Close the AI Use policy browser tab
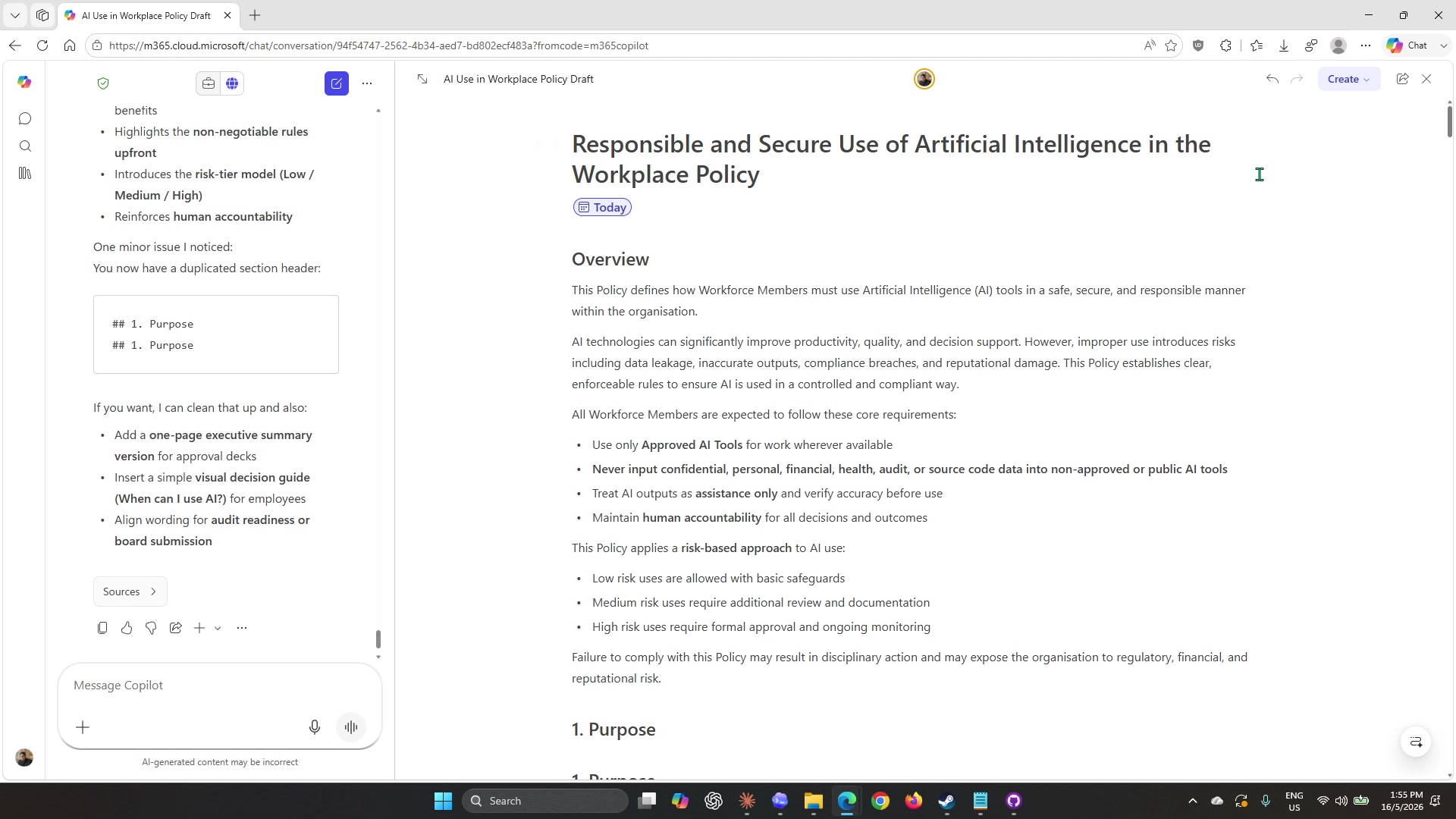 pos(227,15)
